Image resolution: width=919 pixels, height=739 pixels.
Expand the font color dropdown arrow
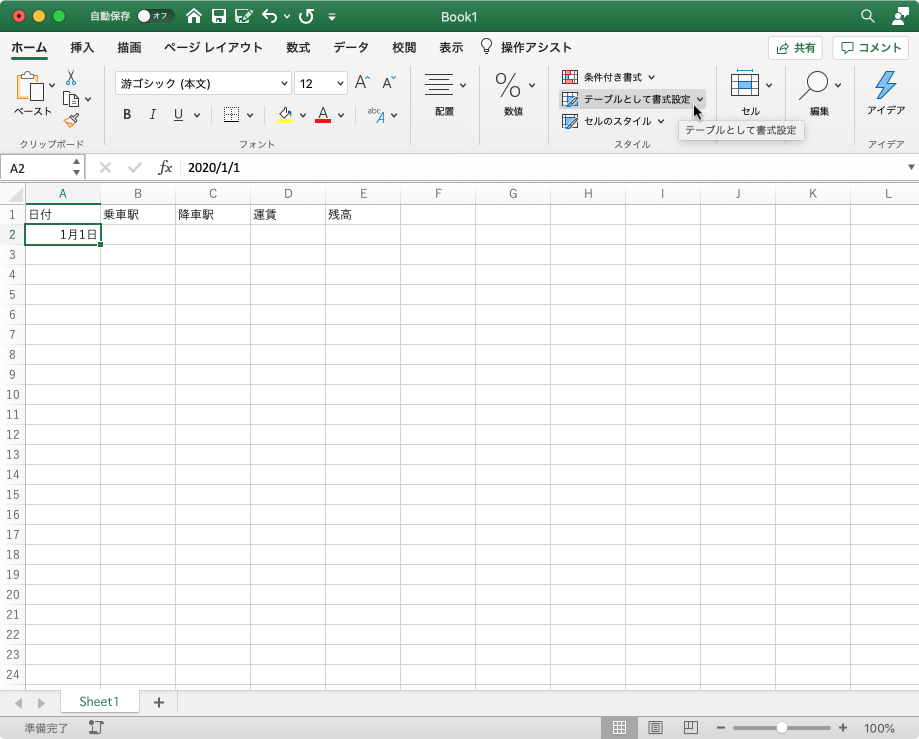(341, 115)
